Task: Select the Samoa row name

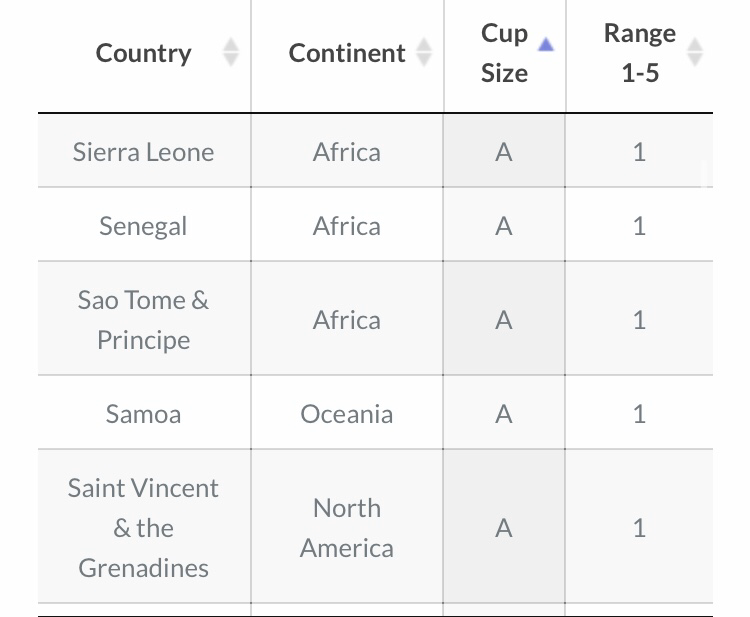Action: [143, 414]
